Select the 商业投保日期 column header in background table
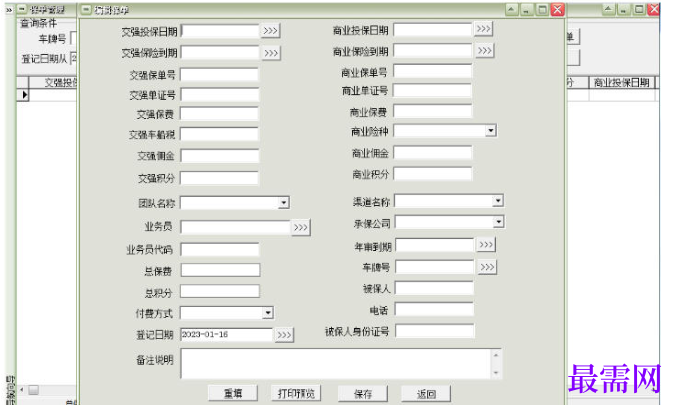 click(621, 82)
